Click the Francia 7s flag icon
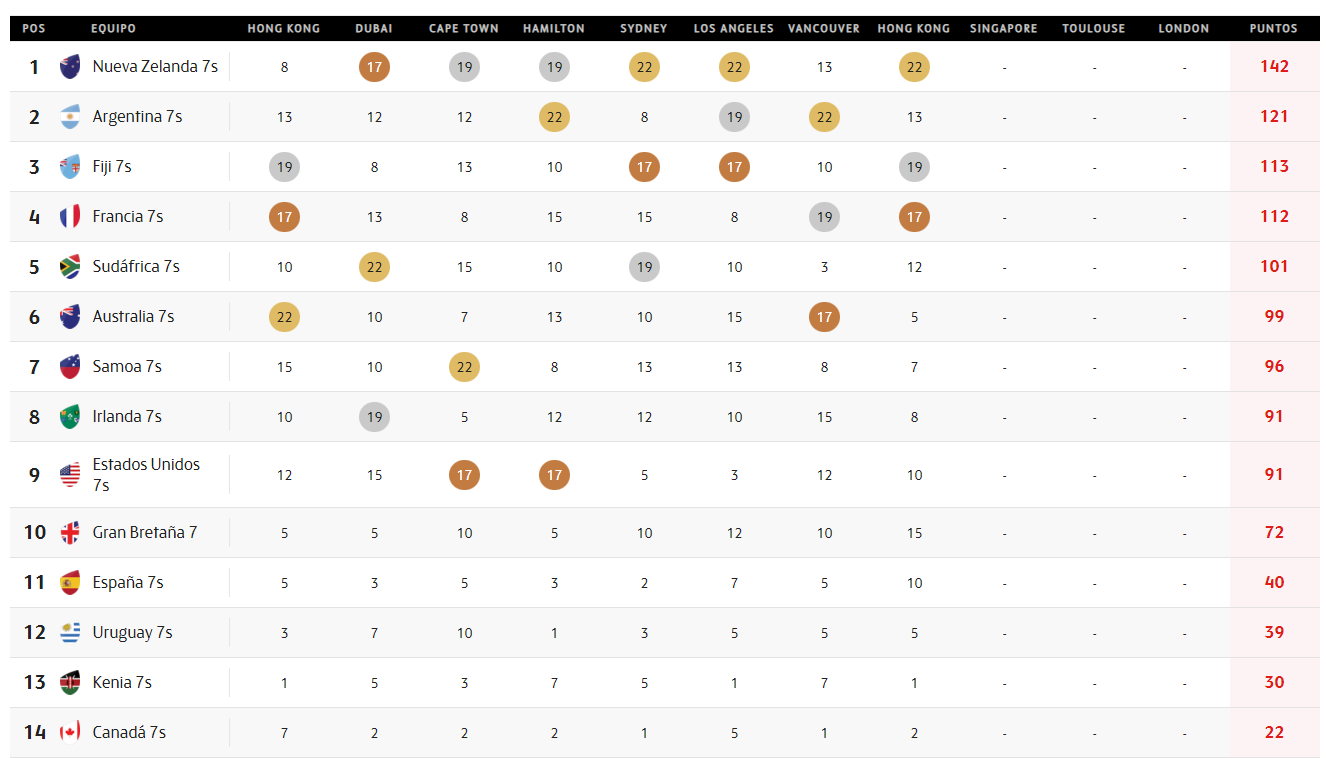Viewport: 1326px width, 758px height. (x=70, y=217)
